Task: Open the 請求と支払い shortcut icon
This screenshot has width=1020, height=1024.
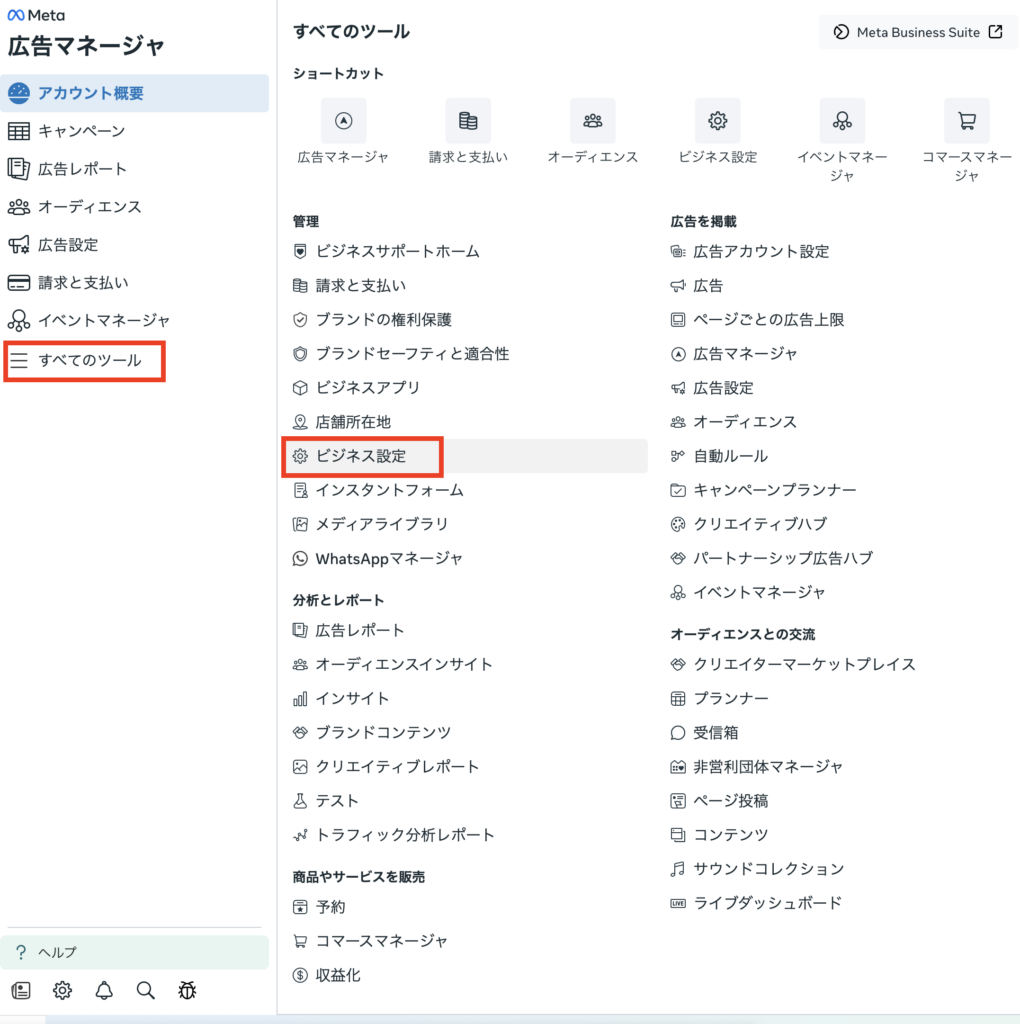Action: [468, 121]
